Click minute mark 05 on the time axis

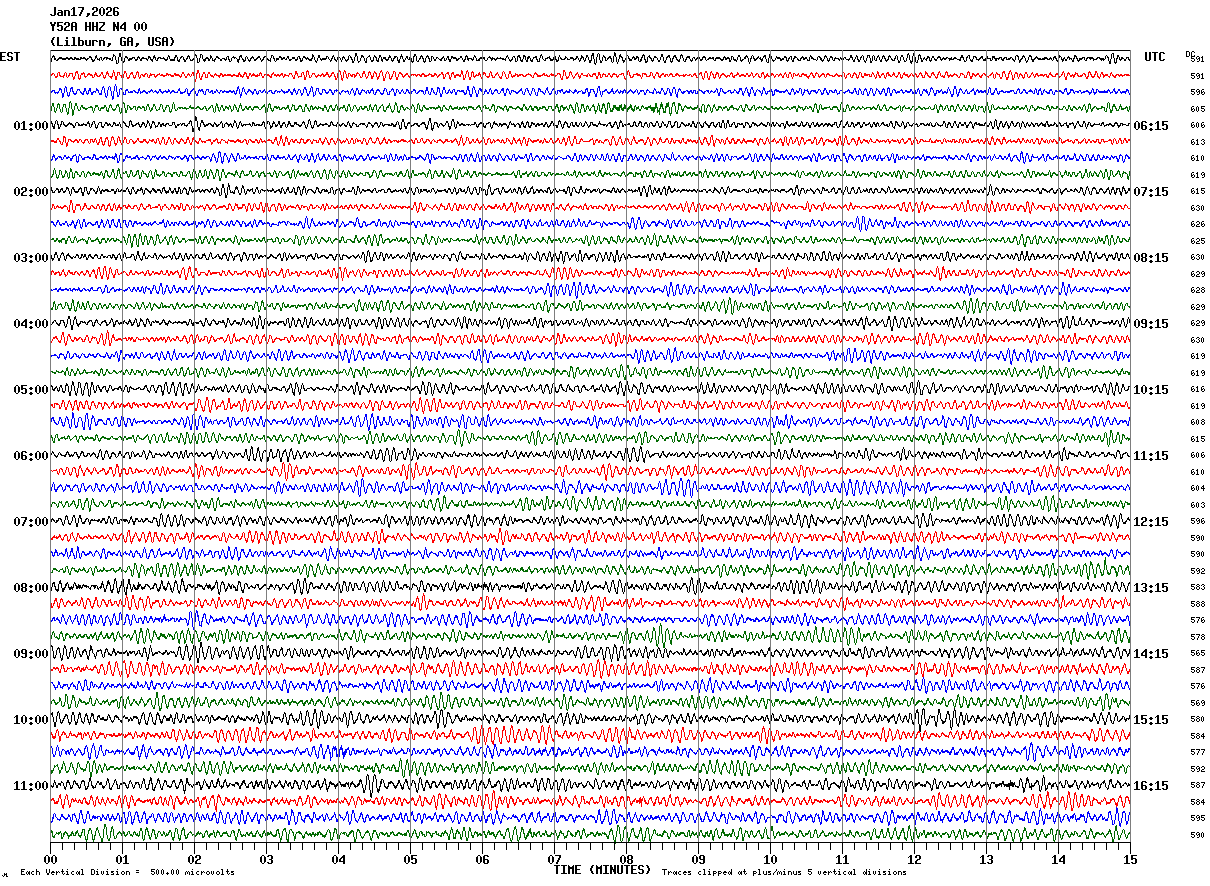coord(410,859)
